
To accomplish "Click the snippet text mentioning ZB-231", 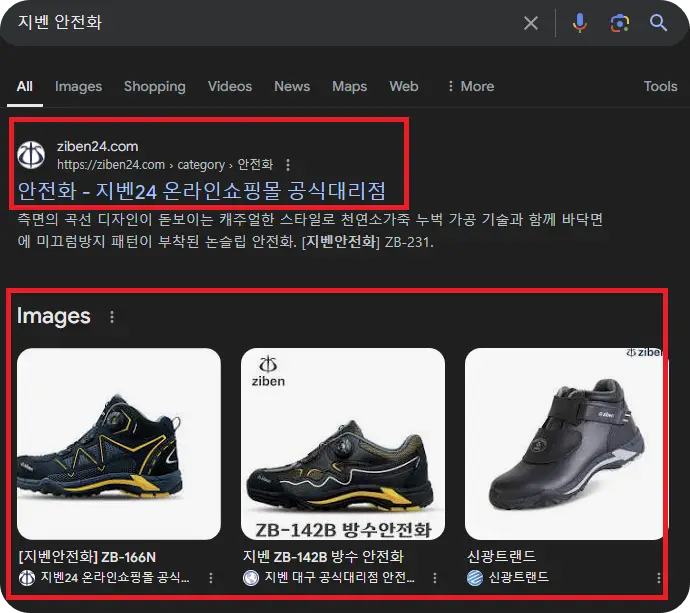I will pos(310,231).
